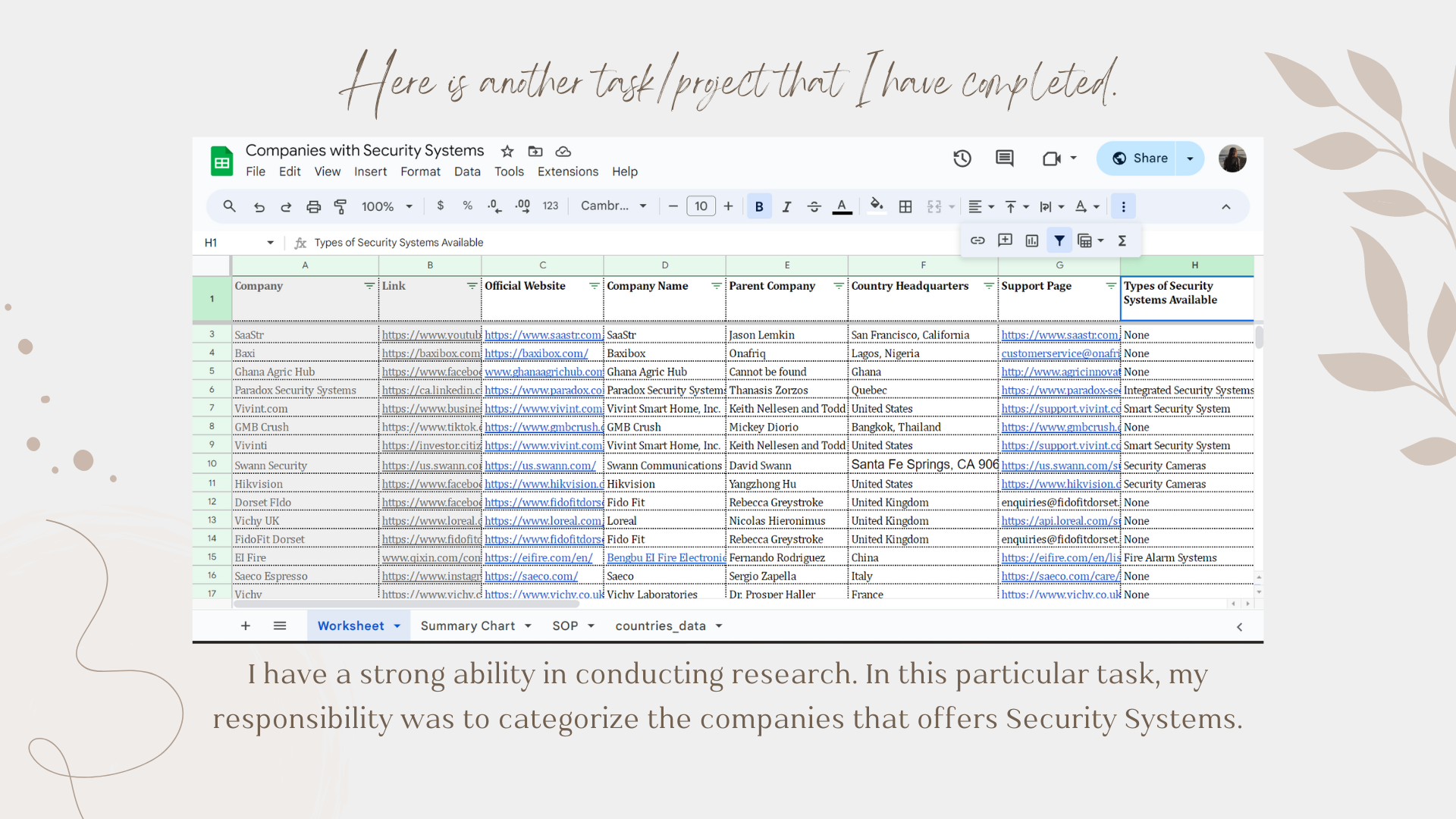This screenshot has width=1456, height=819.
Task: Open filter dropdown on Company column header
Action: click(x=369, y=286)
